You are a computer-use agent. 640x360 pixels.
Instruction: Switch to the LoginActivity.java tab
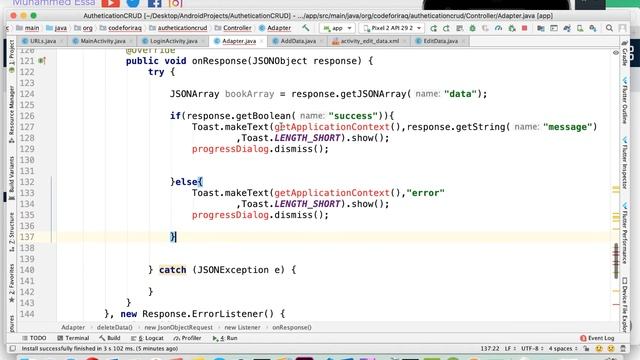pos(173,41)
